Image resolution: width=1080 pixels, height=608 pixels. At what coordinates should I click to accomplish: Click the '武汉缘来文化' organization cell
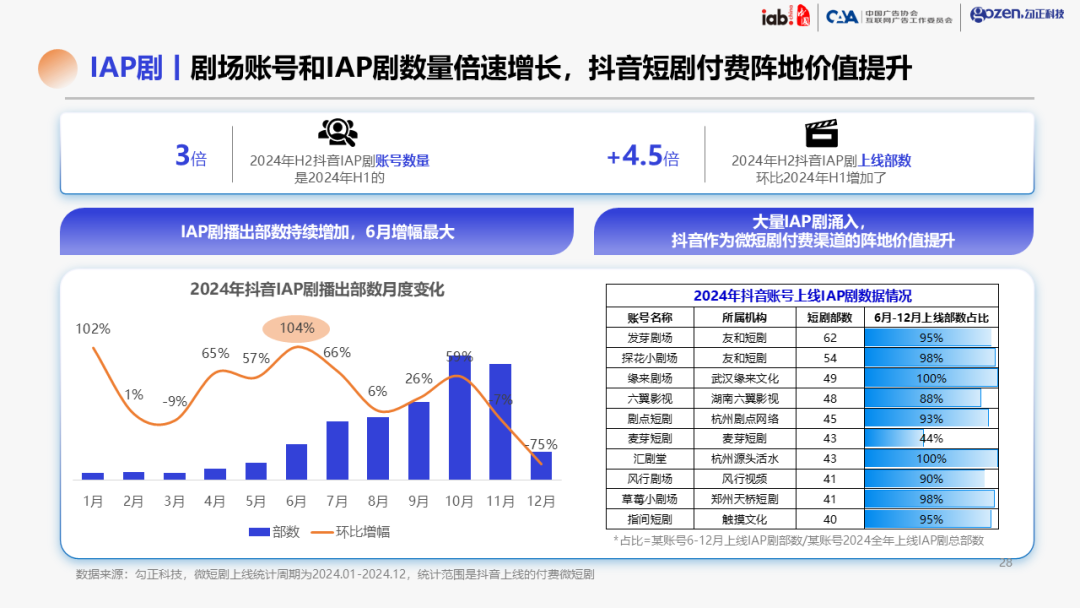(x=745, y=378)
